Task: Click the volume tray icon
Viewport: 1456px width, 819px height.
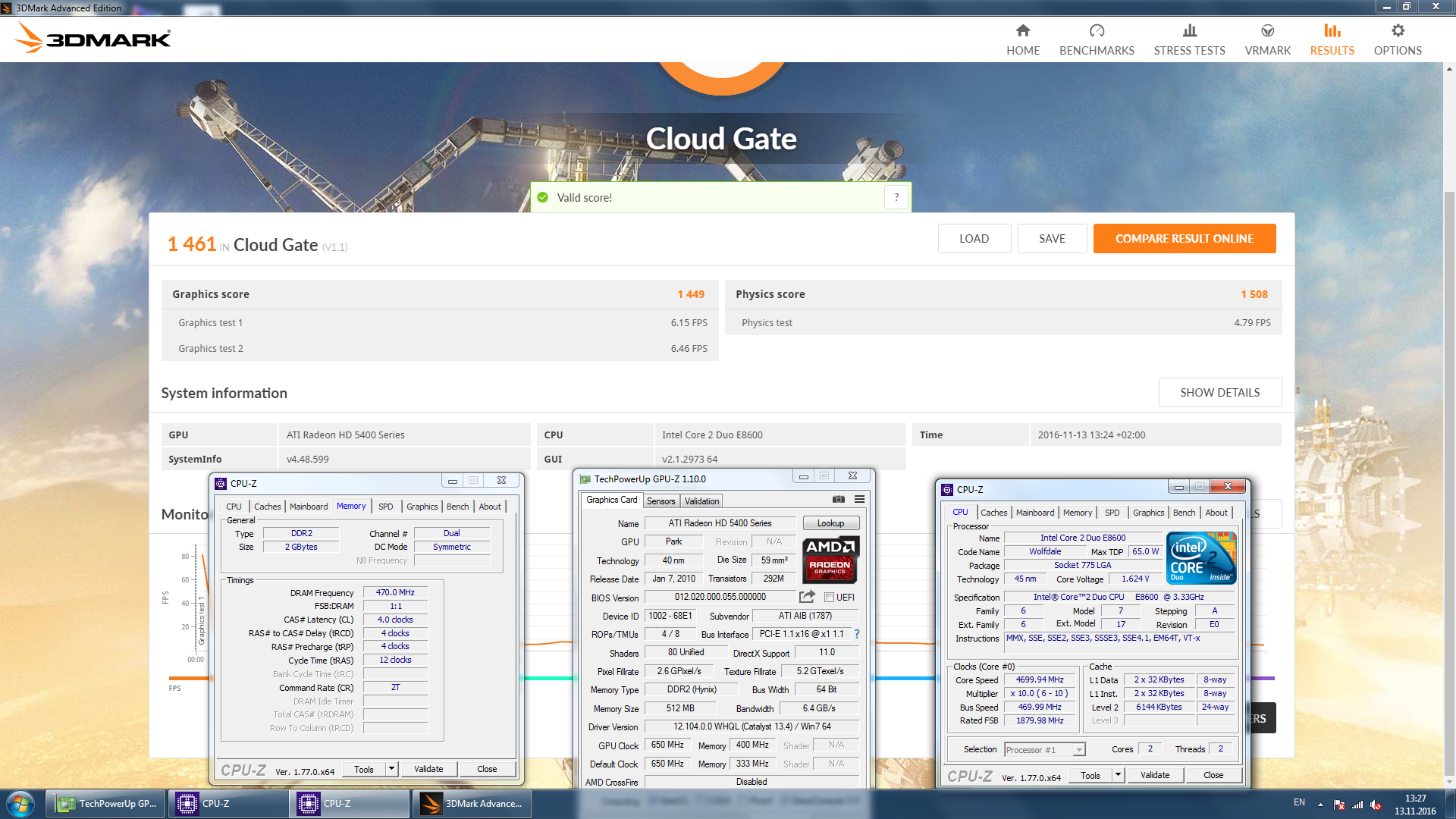Action: coord(1376,805)
